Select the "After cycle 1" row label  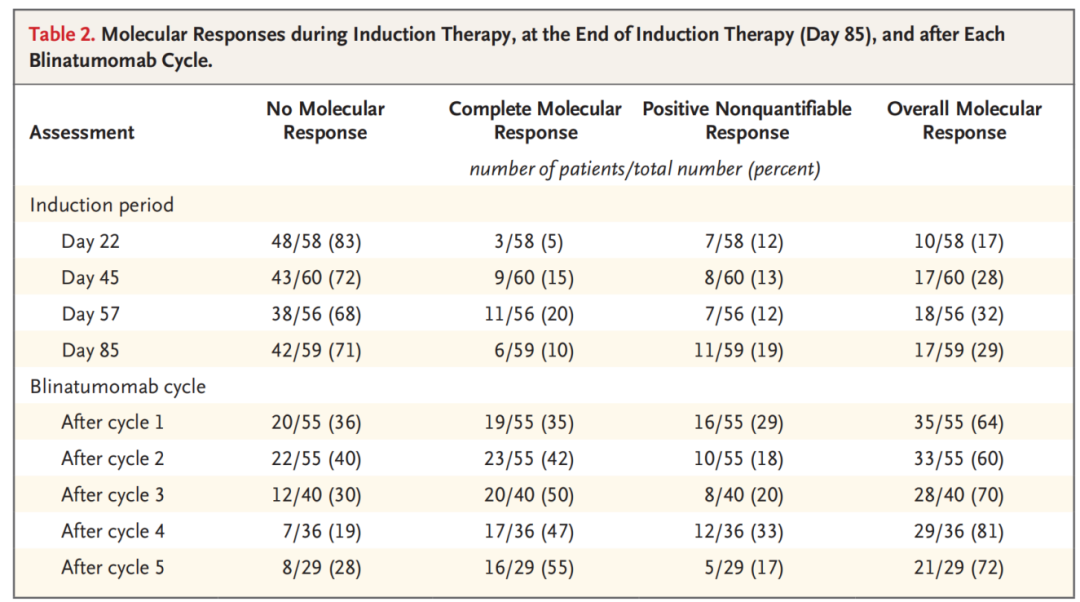112,423
